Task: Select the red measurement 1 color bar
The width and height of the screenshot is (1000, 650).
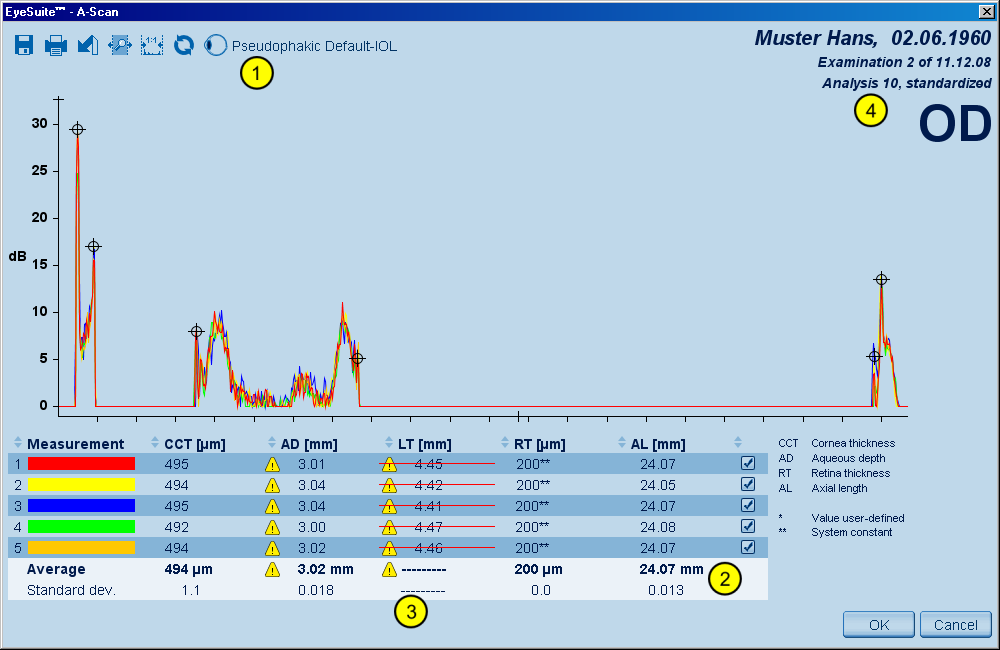Action: [x=81, y=464]
